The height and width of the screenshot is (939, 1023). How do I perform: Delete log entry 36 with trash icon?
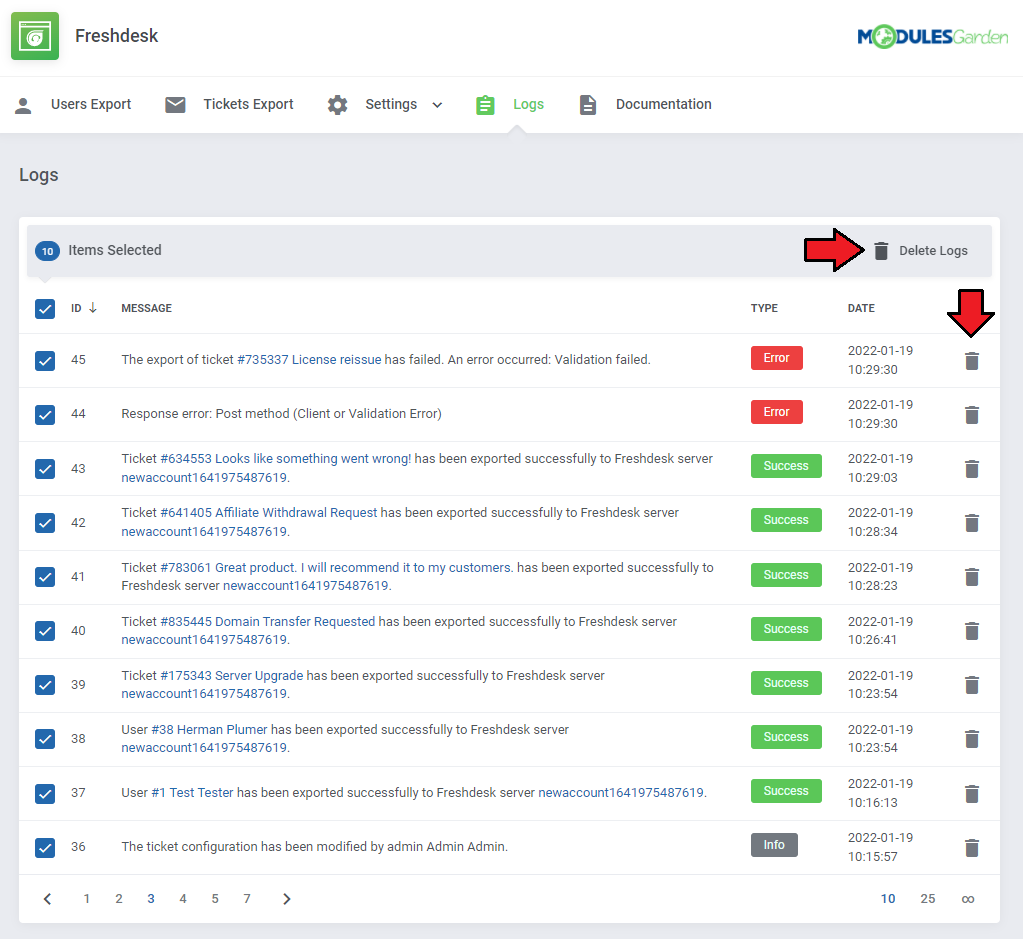point(971,848)
